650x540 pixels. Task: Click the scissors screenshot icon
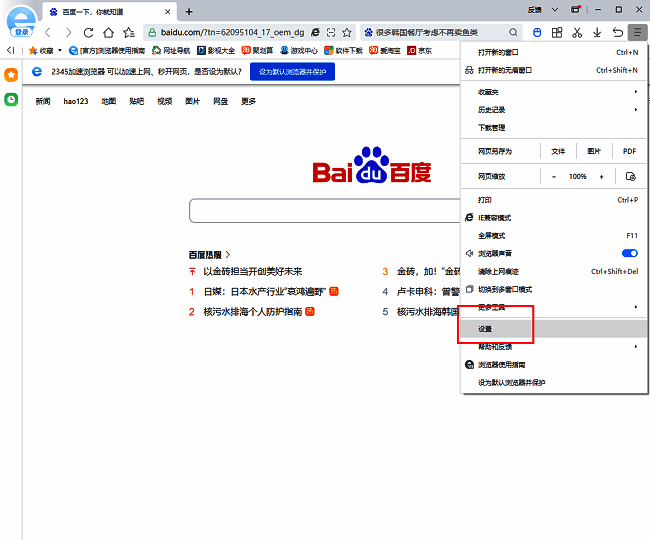click(x=577, y=32)
